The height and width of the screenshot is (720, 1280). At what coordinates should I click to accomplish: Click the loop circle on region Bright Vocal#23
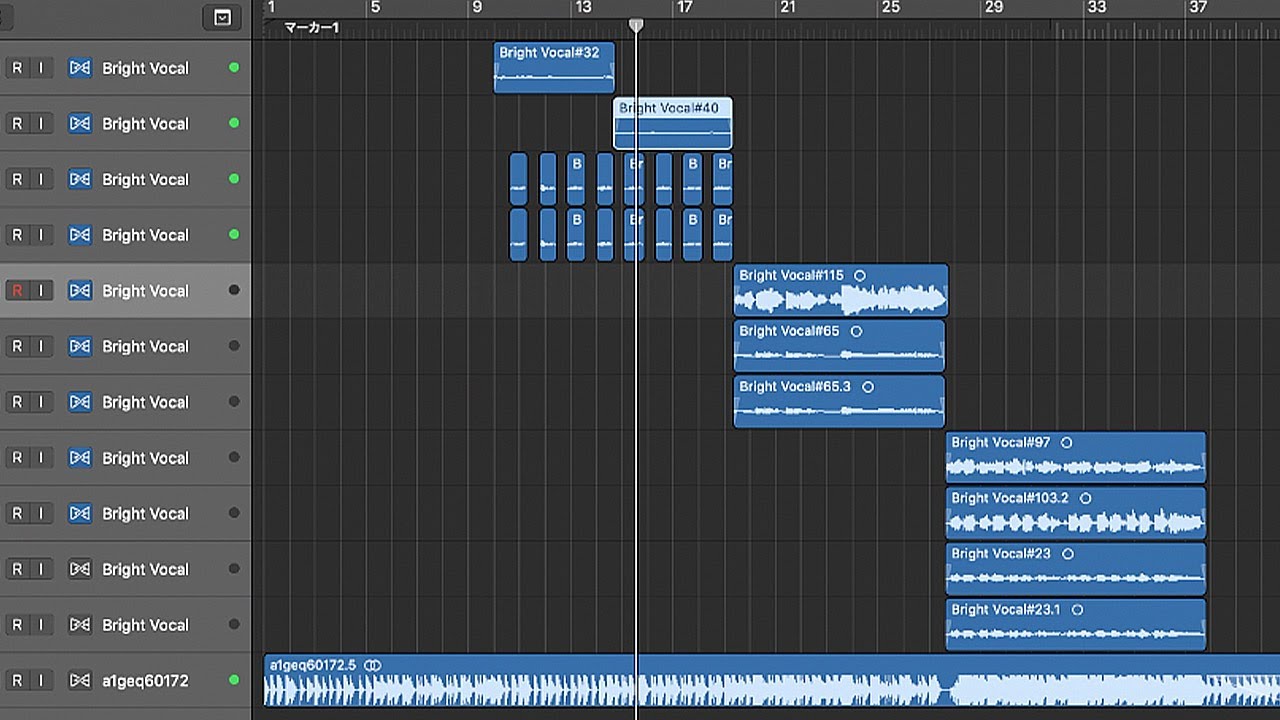[x=1067, y=554]
